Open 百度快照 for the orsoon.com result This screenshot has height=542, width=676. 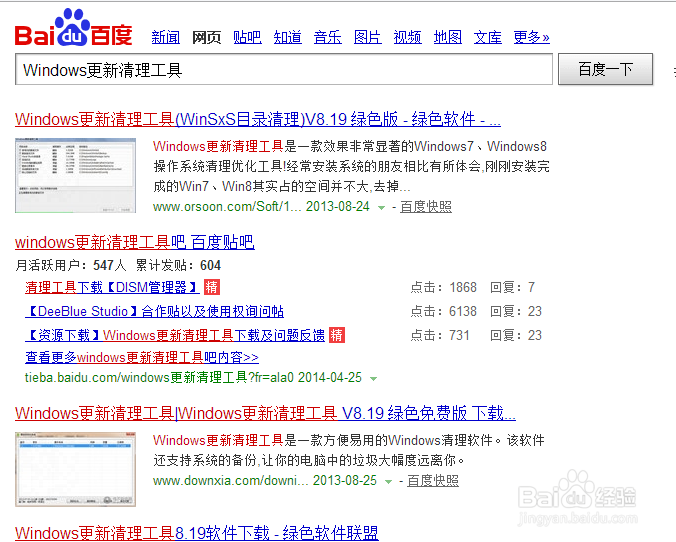[x=426, y=207]
